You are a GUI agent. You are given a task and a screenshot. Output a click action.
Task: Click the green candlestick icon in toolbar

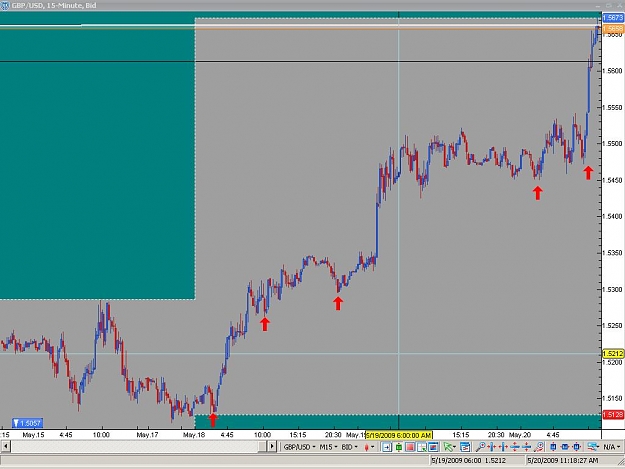click(399, 447)
